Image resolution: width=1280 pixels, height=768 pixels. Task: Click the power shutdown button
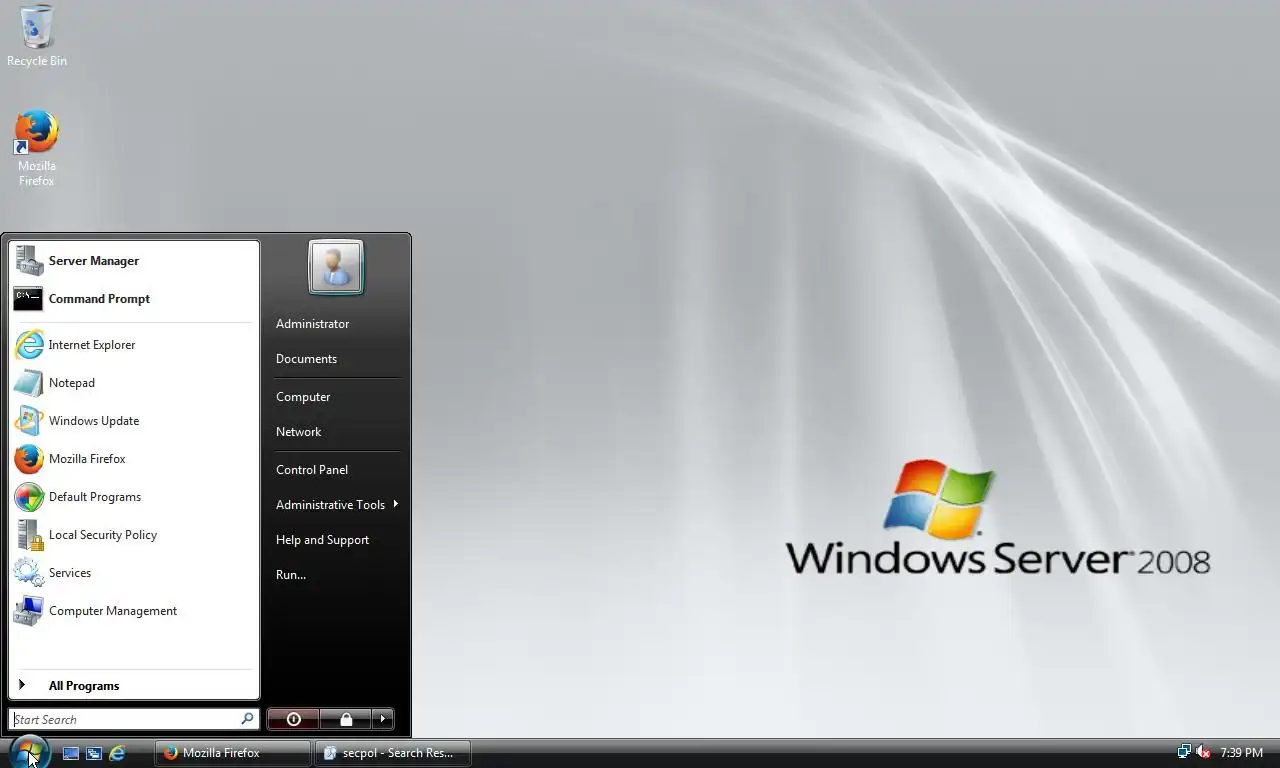pyautogui.click(x=293, y=719)
